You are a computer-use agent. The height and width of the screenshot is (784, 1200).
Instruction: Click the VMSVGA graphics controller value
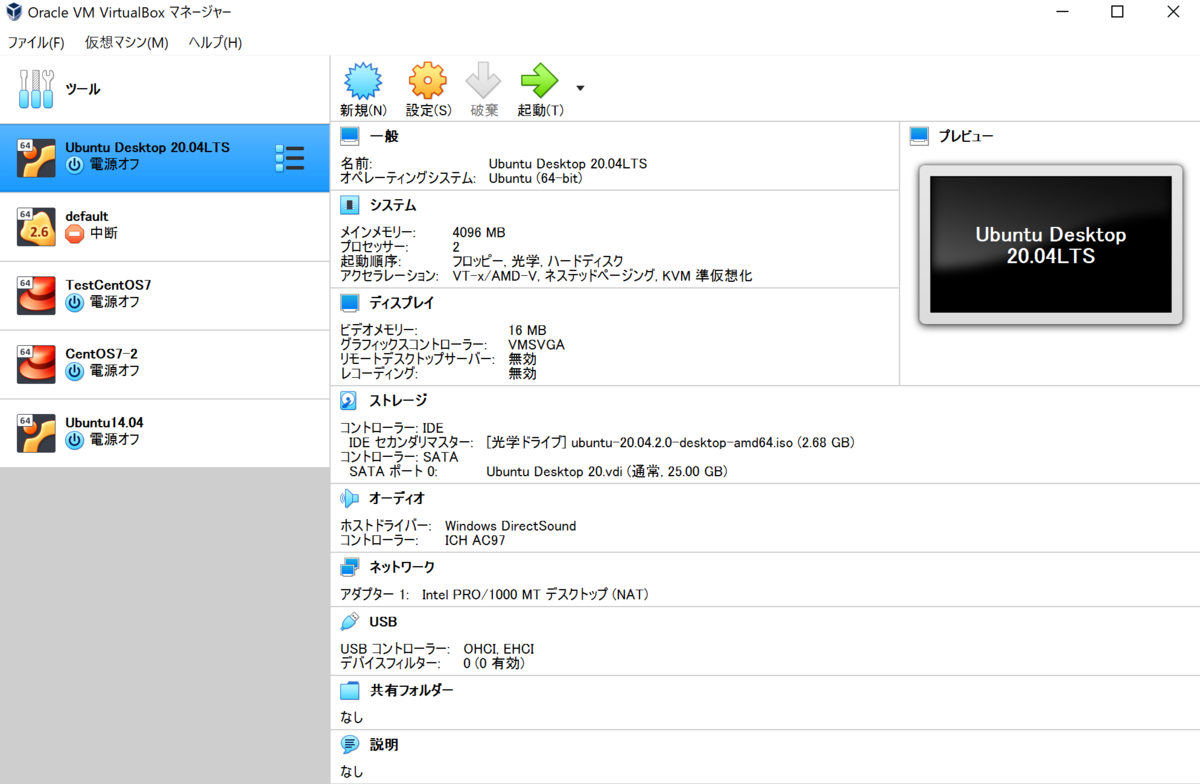click(x=536, y=345)
